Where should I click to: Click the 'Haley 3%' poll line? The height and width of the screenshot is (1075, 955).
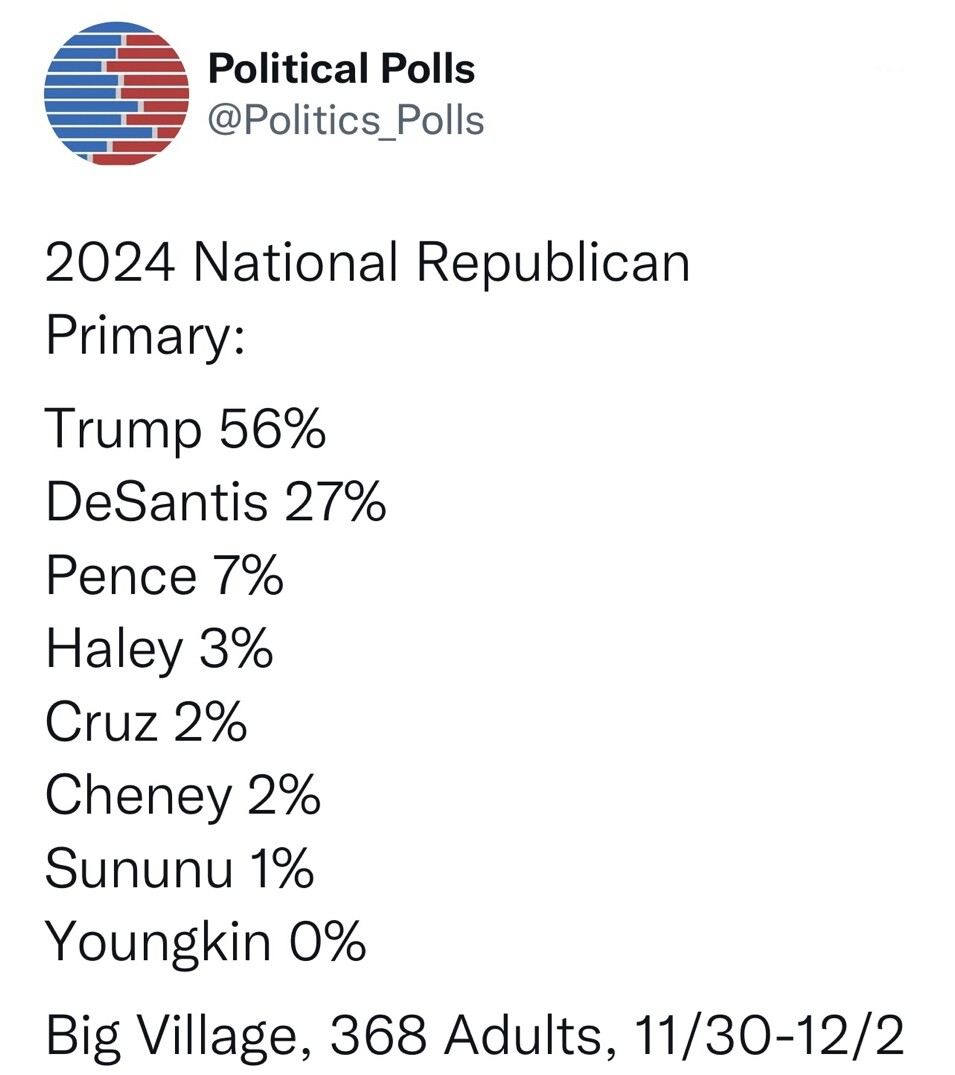point(159,649)
